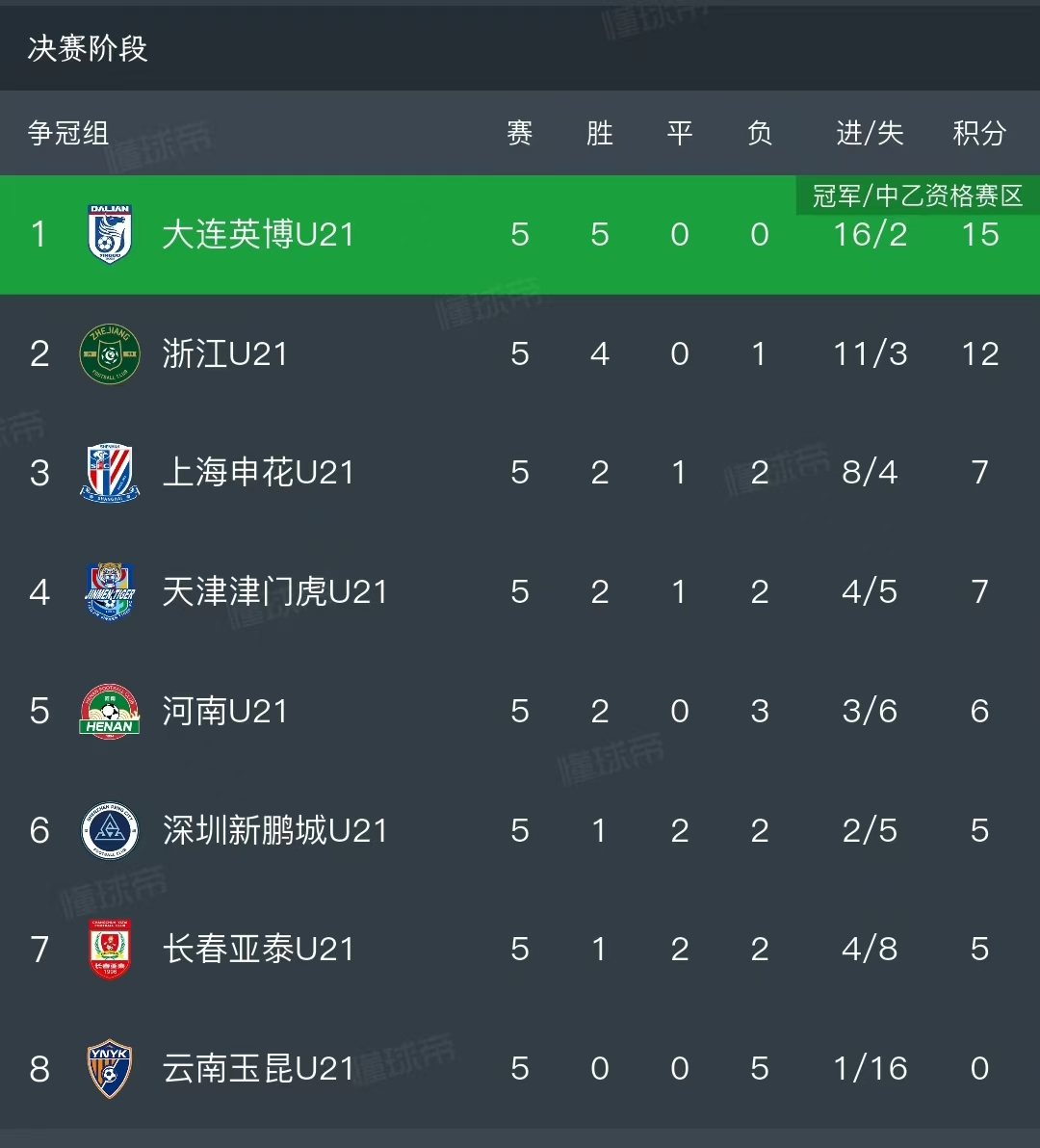Select the 天津津门虎U21 team name
Image resolution: width=1040 pixels, height=1148 pixels.
pos(274,591)
